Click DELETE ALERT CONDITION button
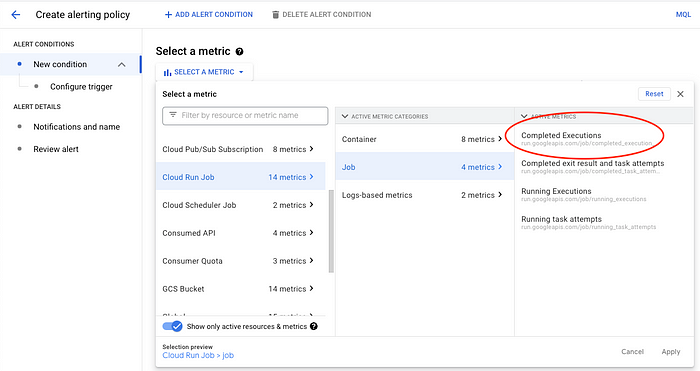 [x=321, y=15]
